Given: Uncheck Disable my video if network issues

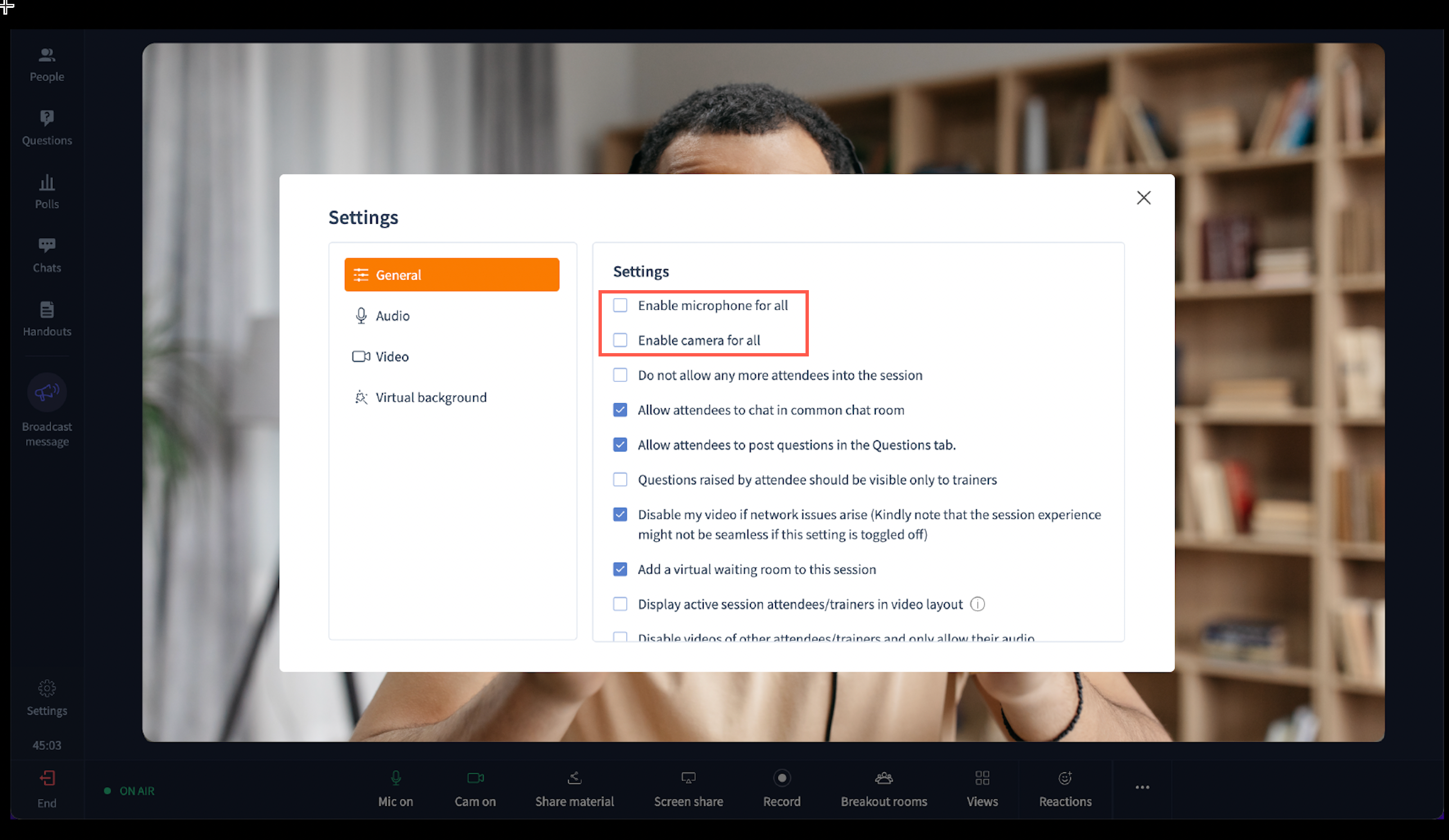Looking at the screenshot, I should pyautogui.click(x=620, y=514).
